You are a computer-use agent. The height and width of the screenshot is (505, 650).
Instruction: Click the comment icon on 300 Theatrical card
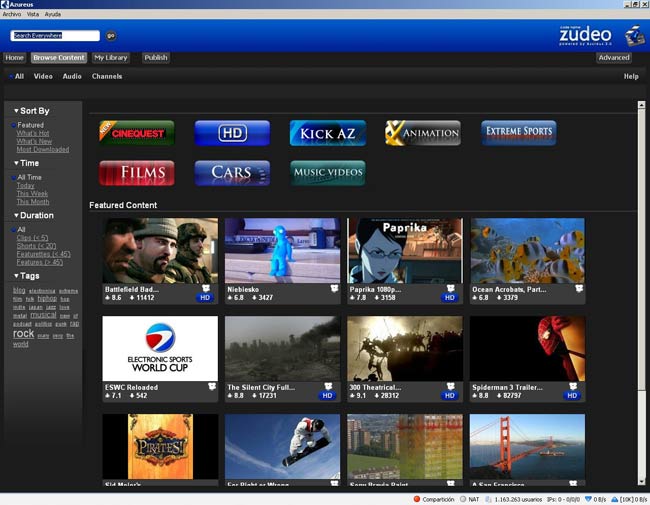point(451,386)
